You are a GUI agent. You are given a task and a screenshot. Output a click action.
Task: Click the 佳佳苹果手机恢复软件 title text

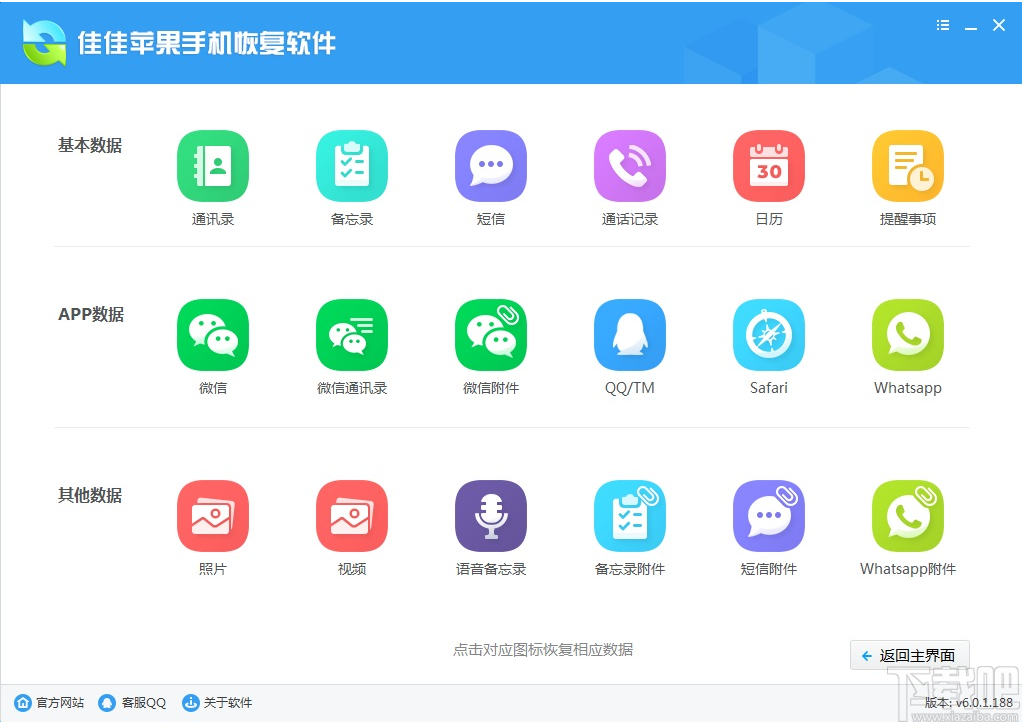point(207,44)
